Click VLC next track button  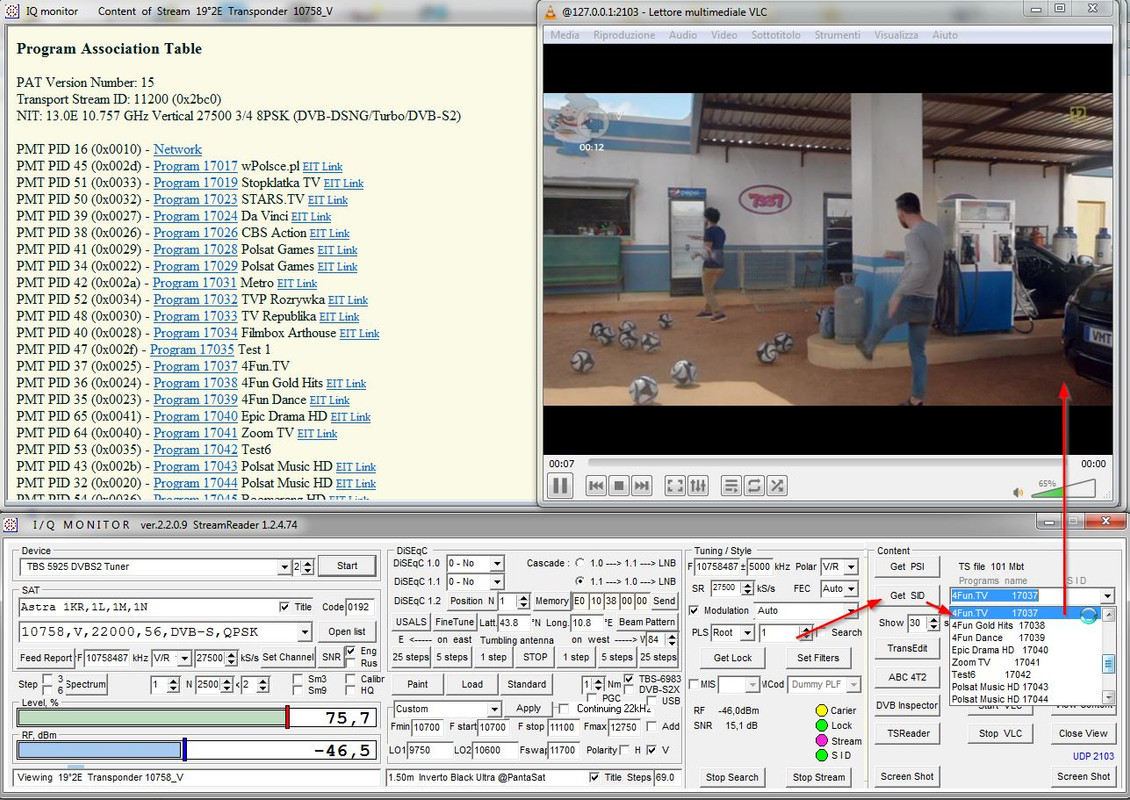pos(641,486)
